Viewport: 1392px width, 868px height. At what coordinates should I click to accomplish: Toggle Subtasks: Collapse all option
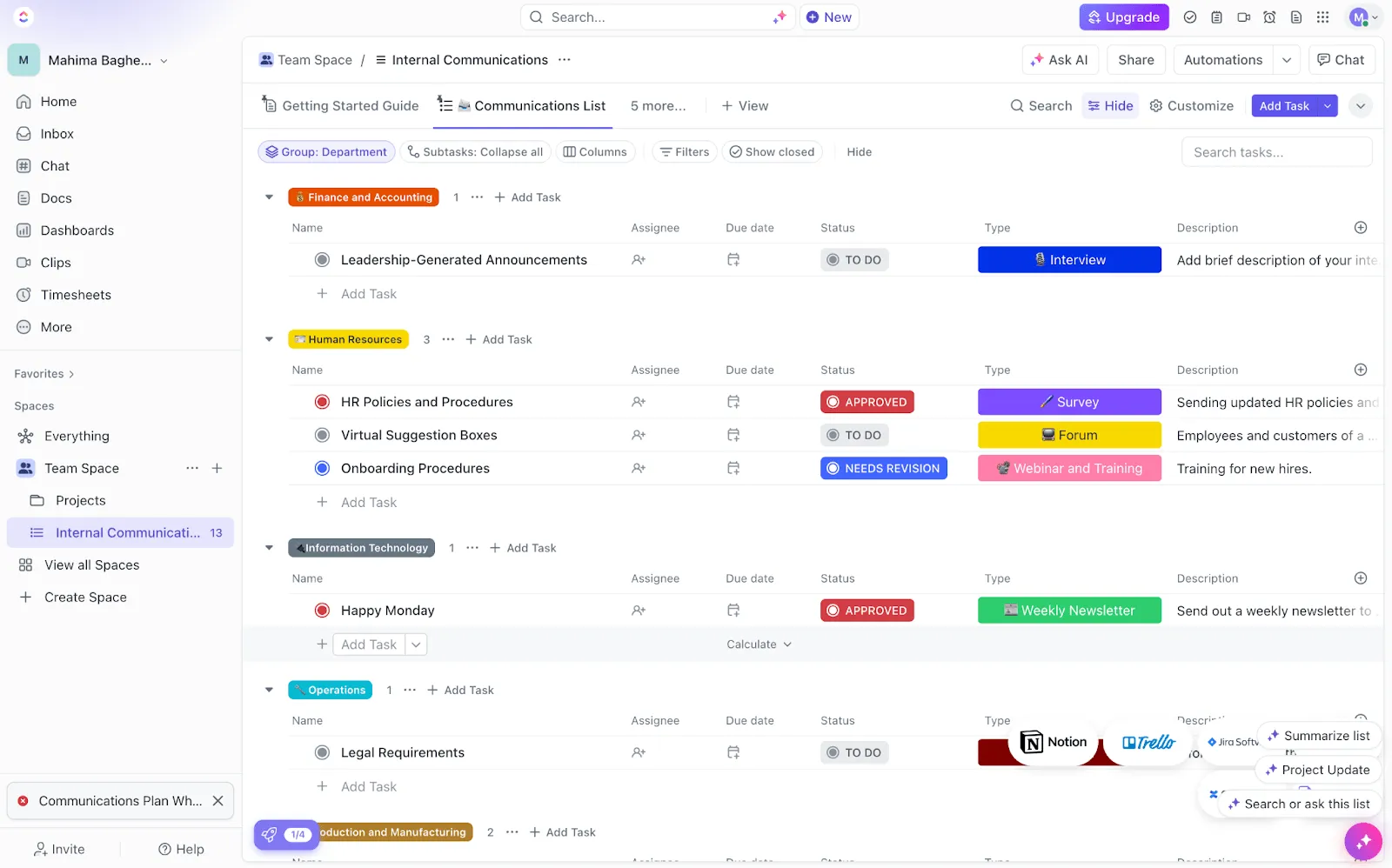(475, 152)
